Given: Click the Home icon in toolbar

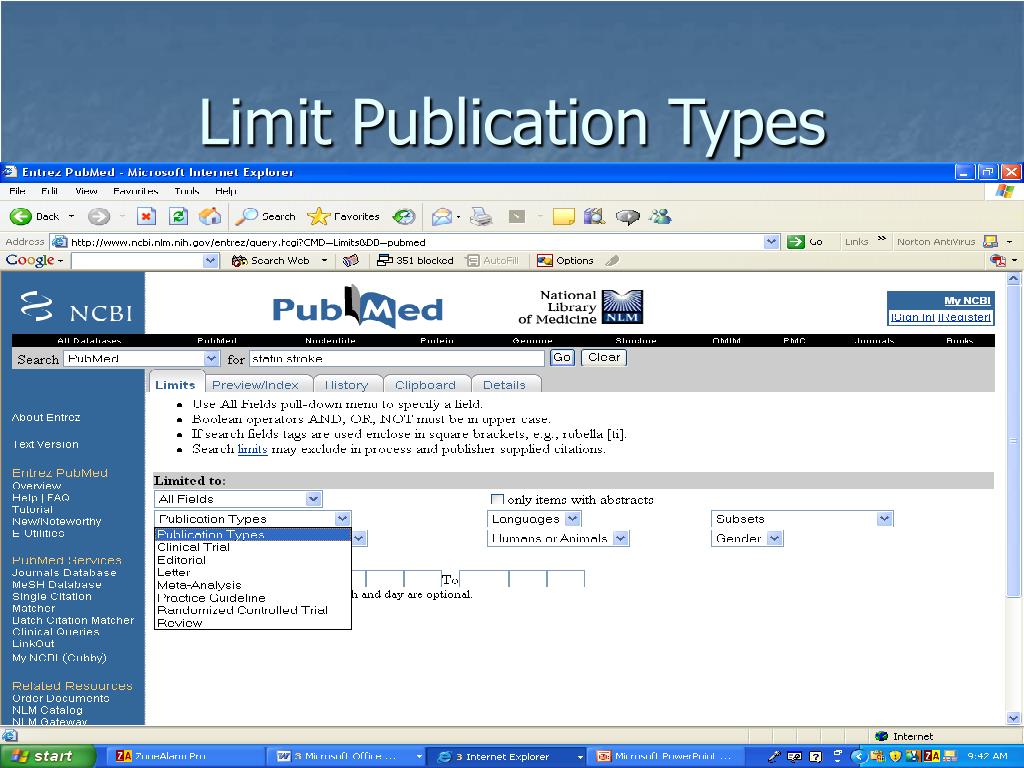Looking at the screenshot, I should tap(210, 216).
